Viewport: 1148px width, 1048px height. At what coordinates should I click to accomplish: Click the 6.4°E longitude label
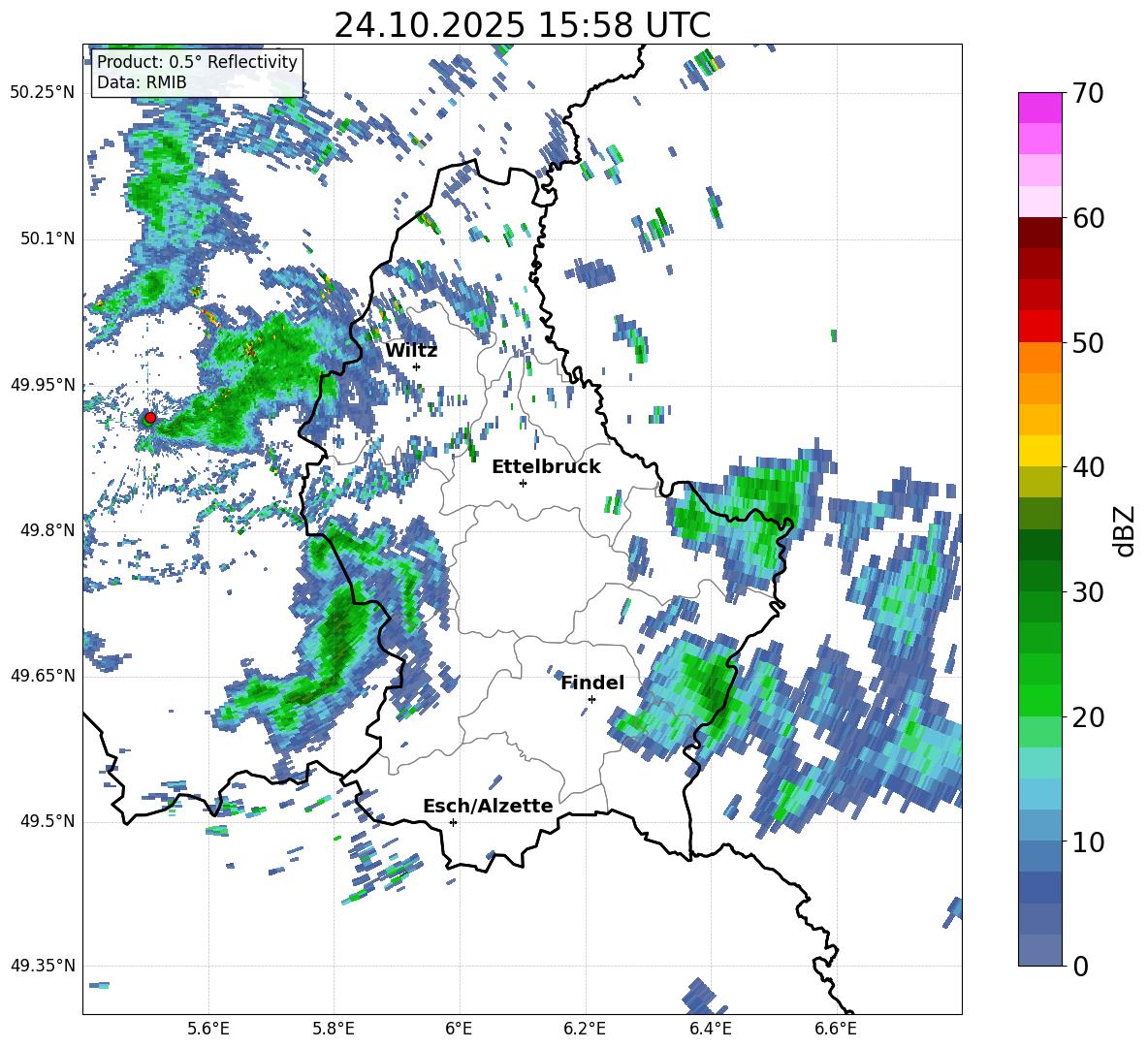tap(710, 1029)
